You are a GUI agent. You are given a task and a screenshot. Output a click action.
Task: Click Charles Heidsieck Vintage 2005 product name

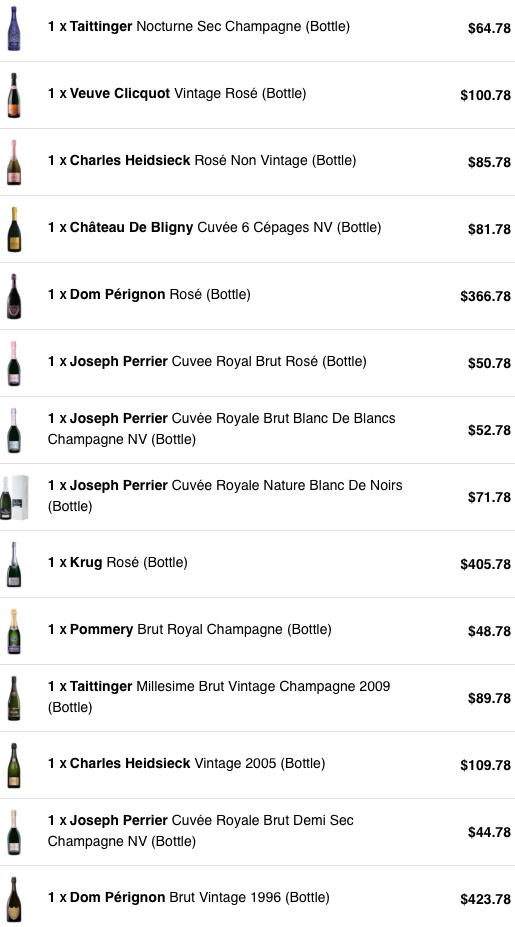tap(186, 763)
